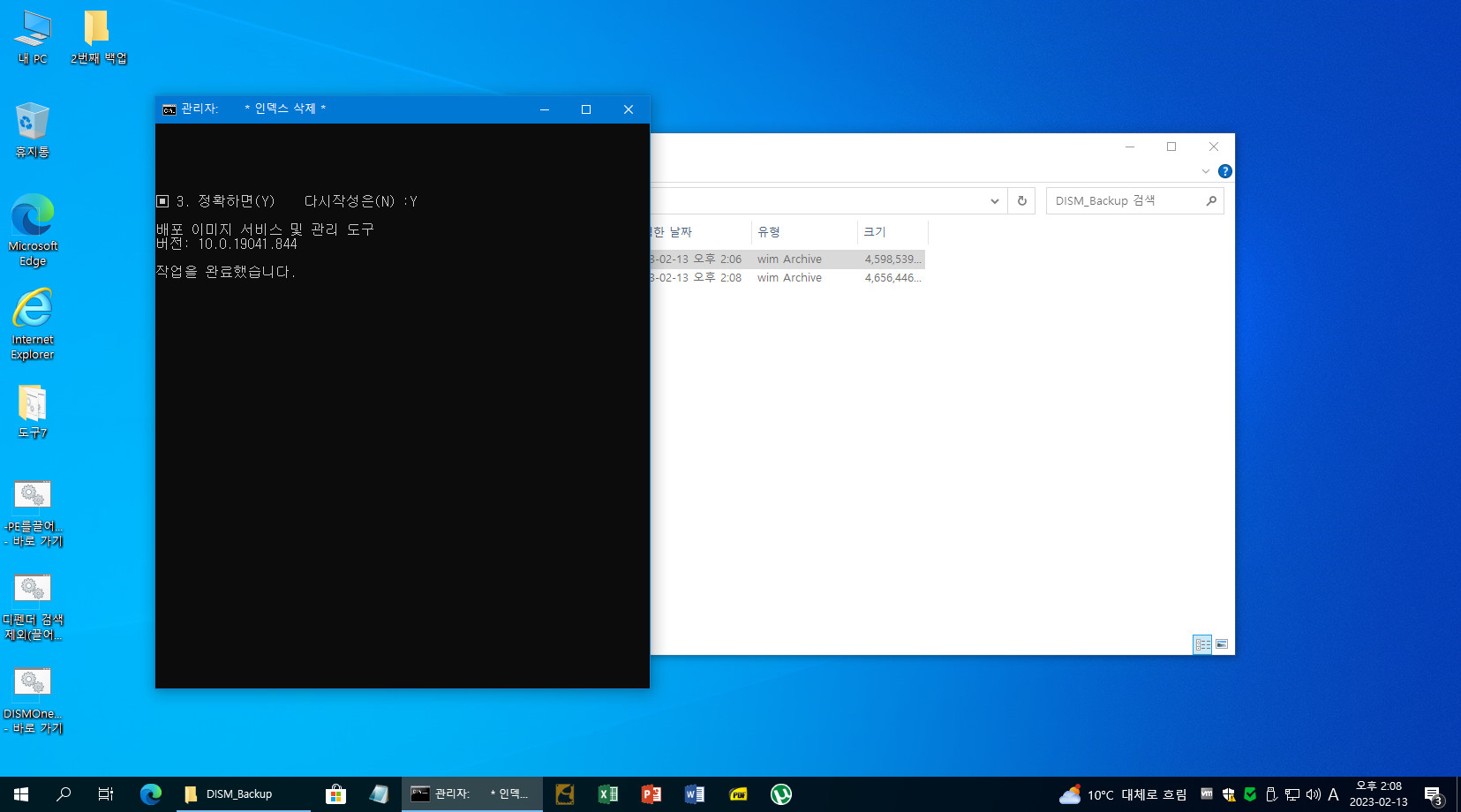Open Task View on the taskbar
The height and width of the screenshot is (812, 1461).
coord(106,794)
